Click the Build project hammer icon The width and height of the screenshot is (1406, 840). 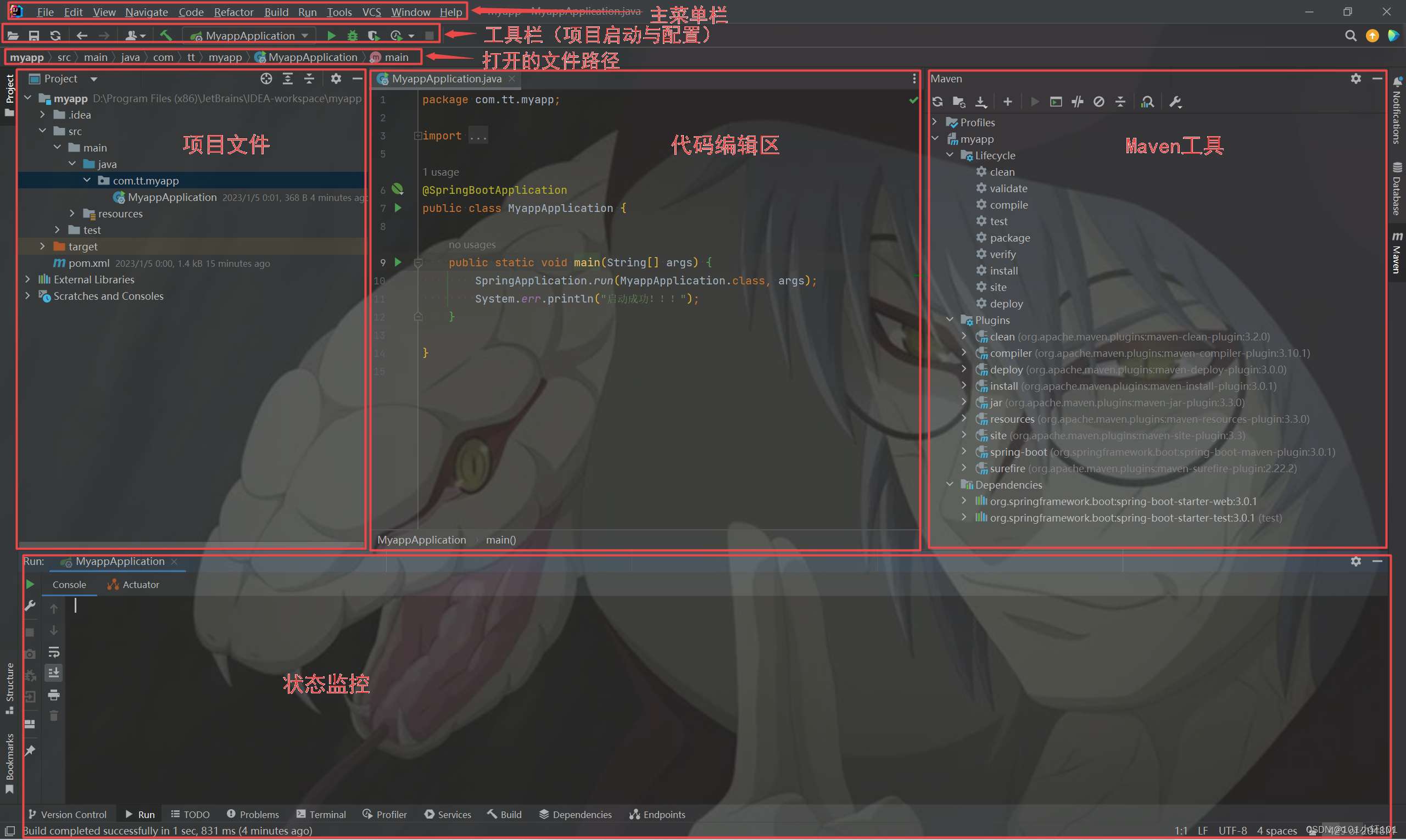point(165,36)
